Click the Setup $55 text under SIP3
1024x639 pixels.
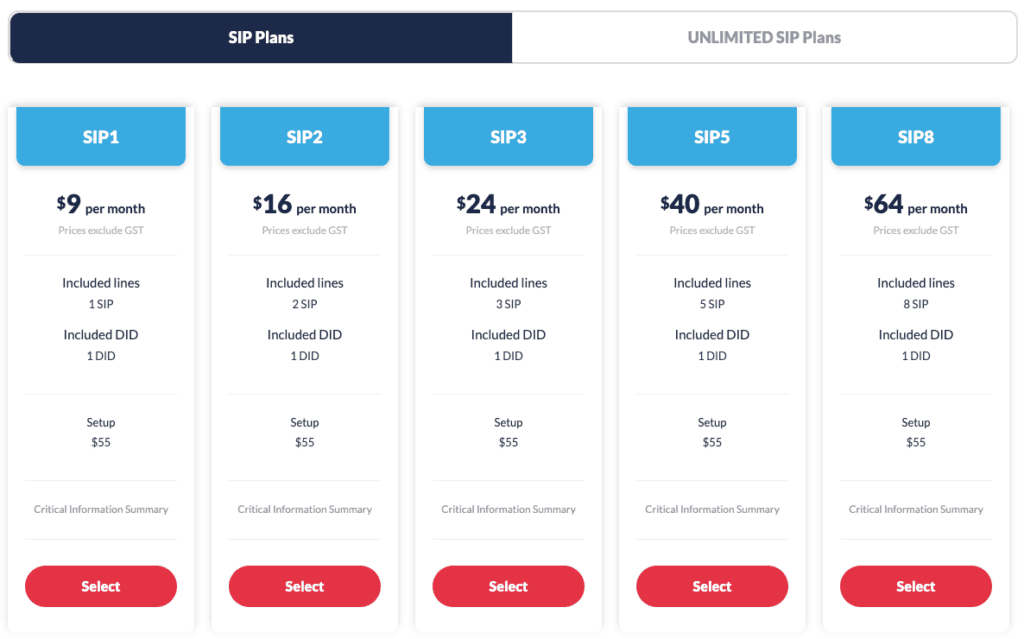[508, 432]
